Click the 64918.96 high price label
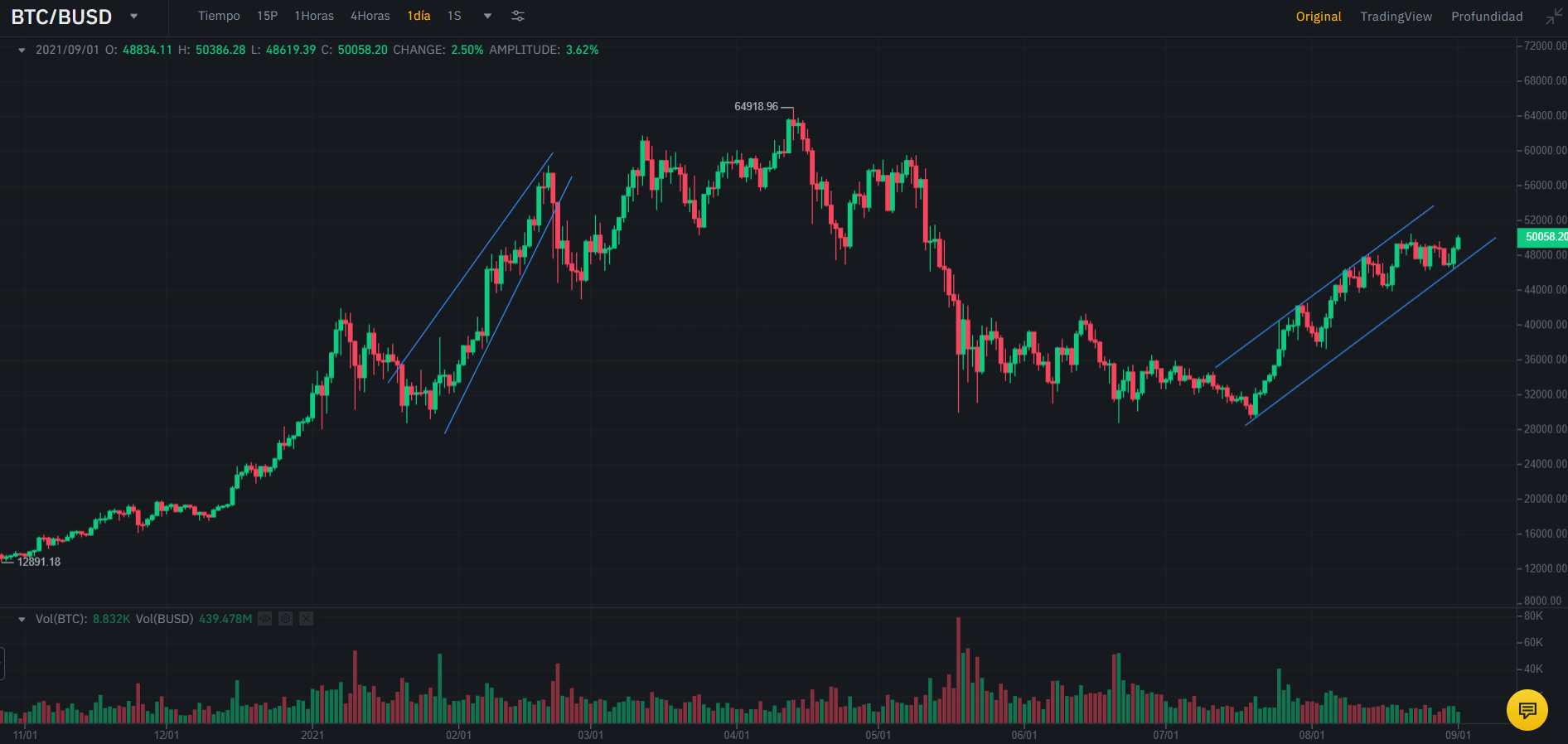Viewport: 1568px width, 744px height. pos(756,107)
